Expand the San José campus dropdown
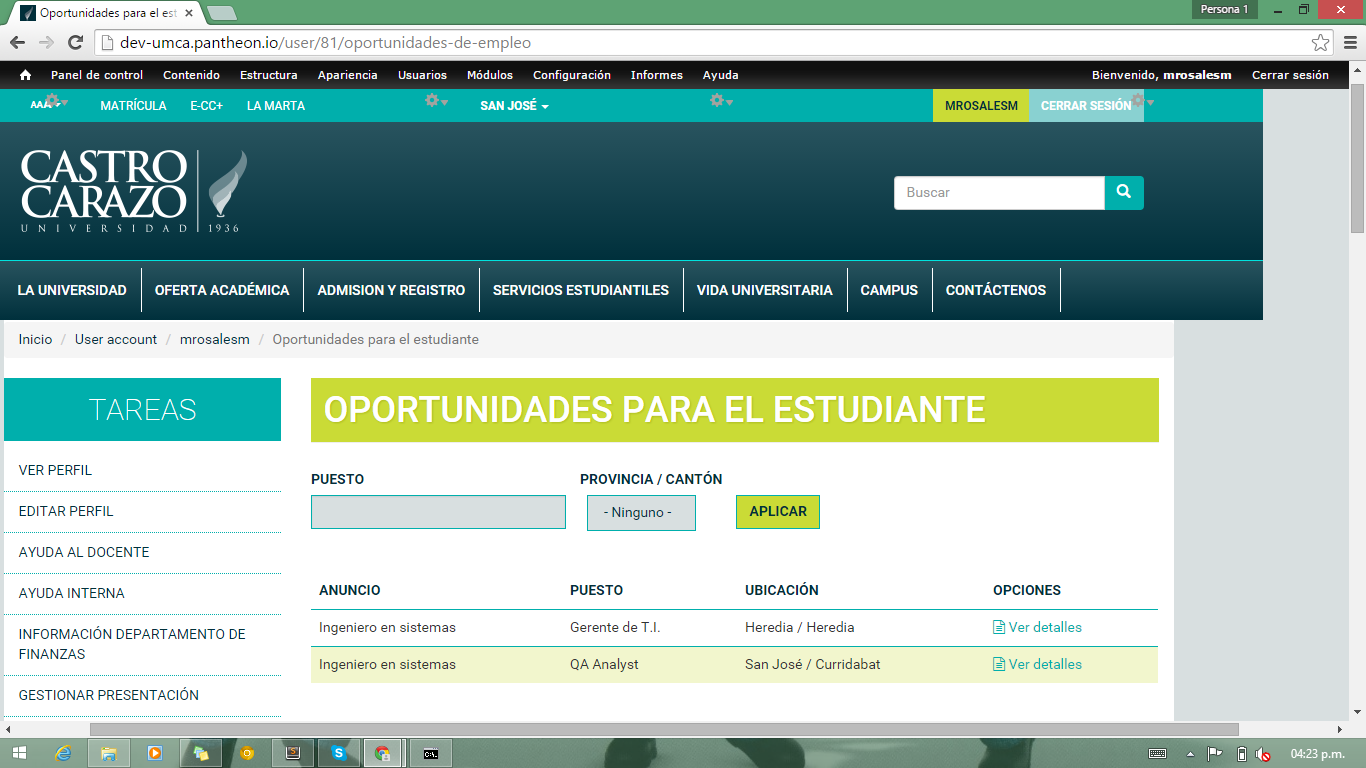The width and height of the screenshot is (1366, 768). pyautogui.click(x=514, y=106)
